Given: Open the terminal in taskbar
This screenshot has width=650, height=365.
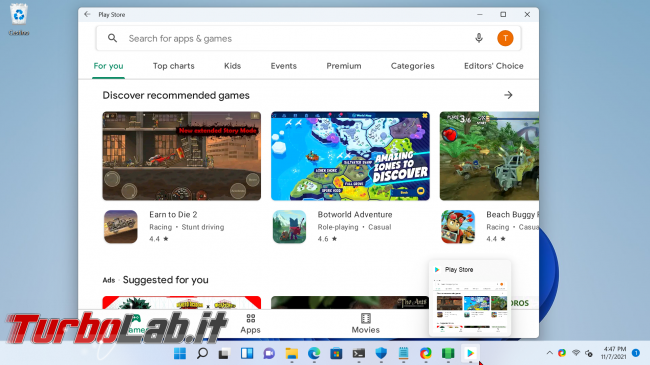Looking at the screenshot, I should (x=359, y=353).
